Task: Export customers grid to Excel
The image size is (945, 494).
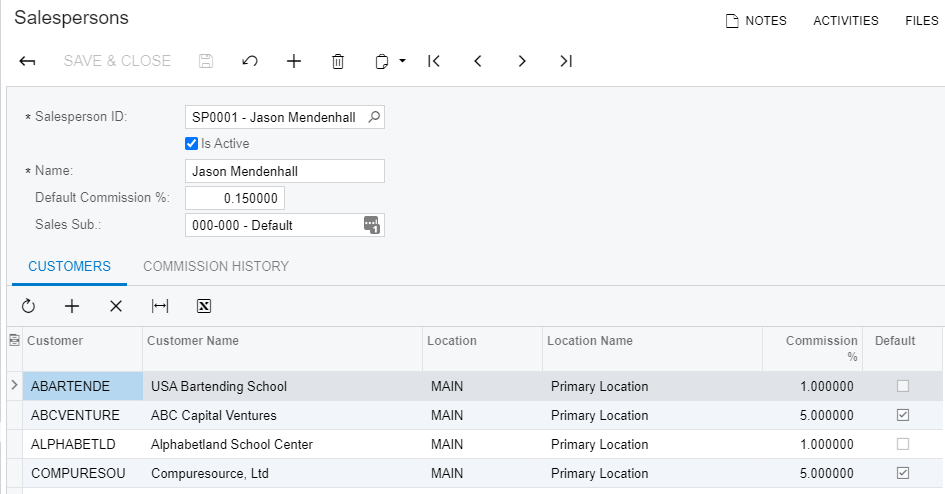Action: (x=204, y=306)
